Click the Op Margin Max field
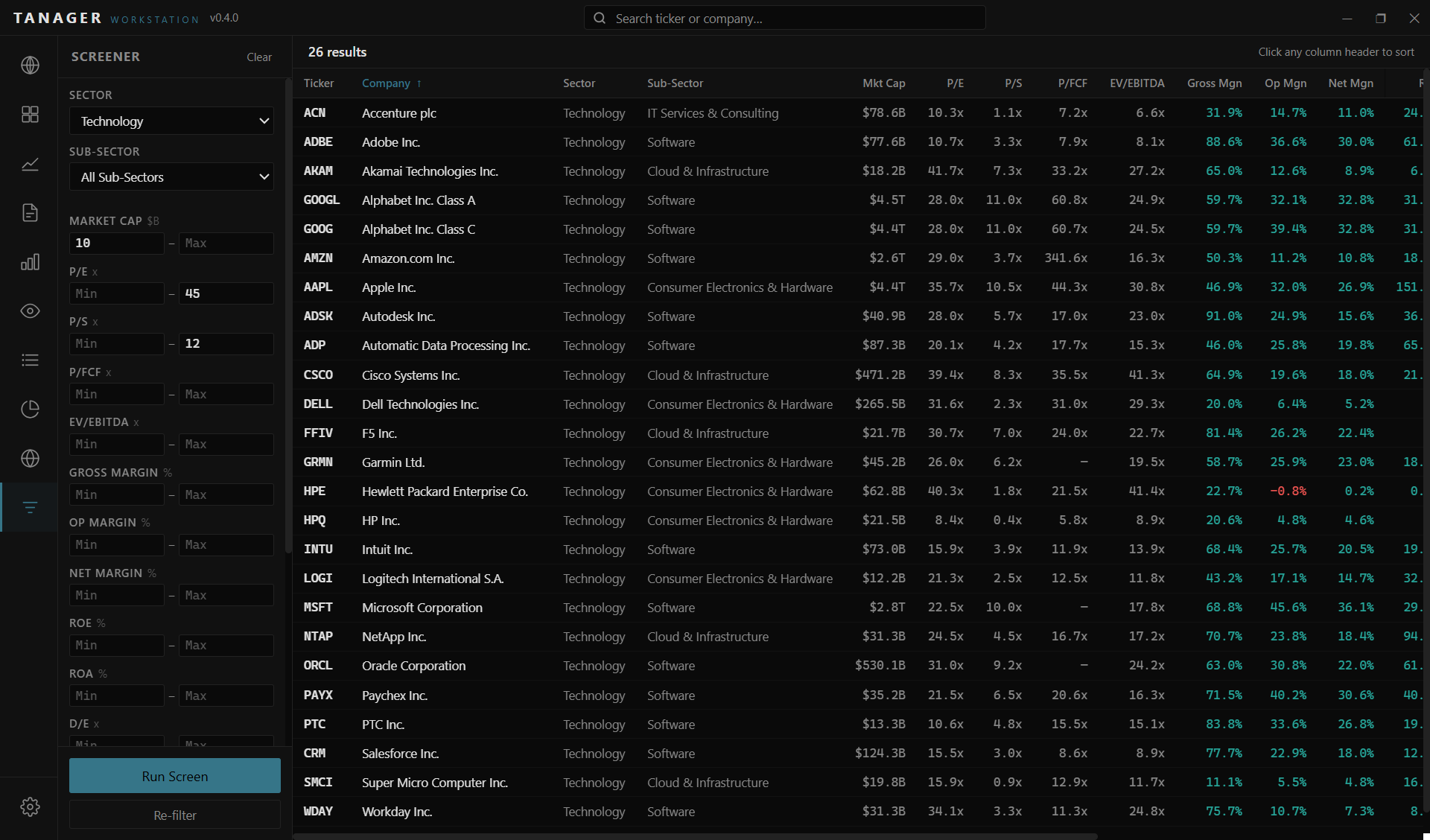 point(226,545)
